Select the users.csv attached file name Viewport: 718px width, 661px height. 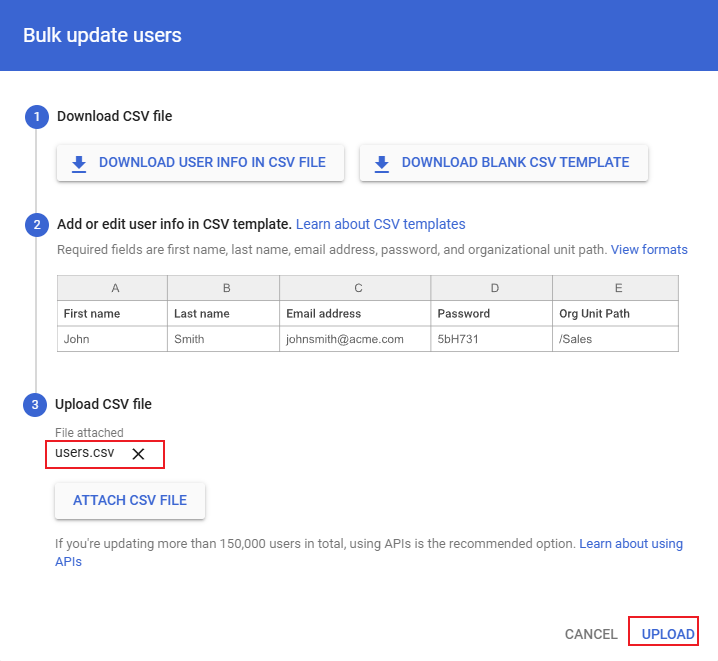click(85, 453)
